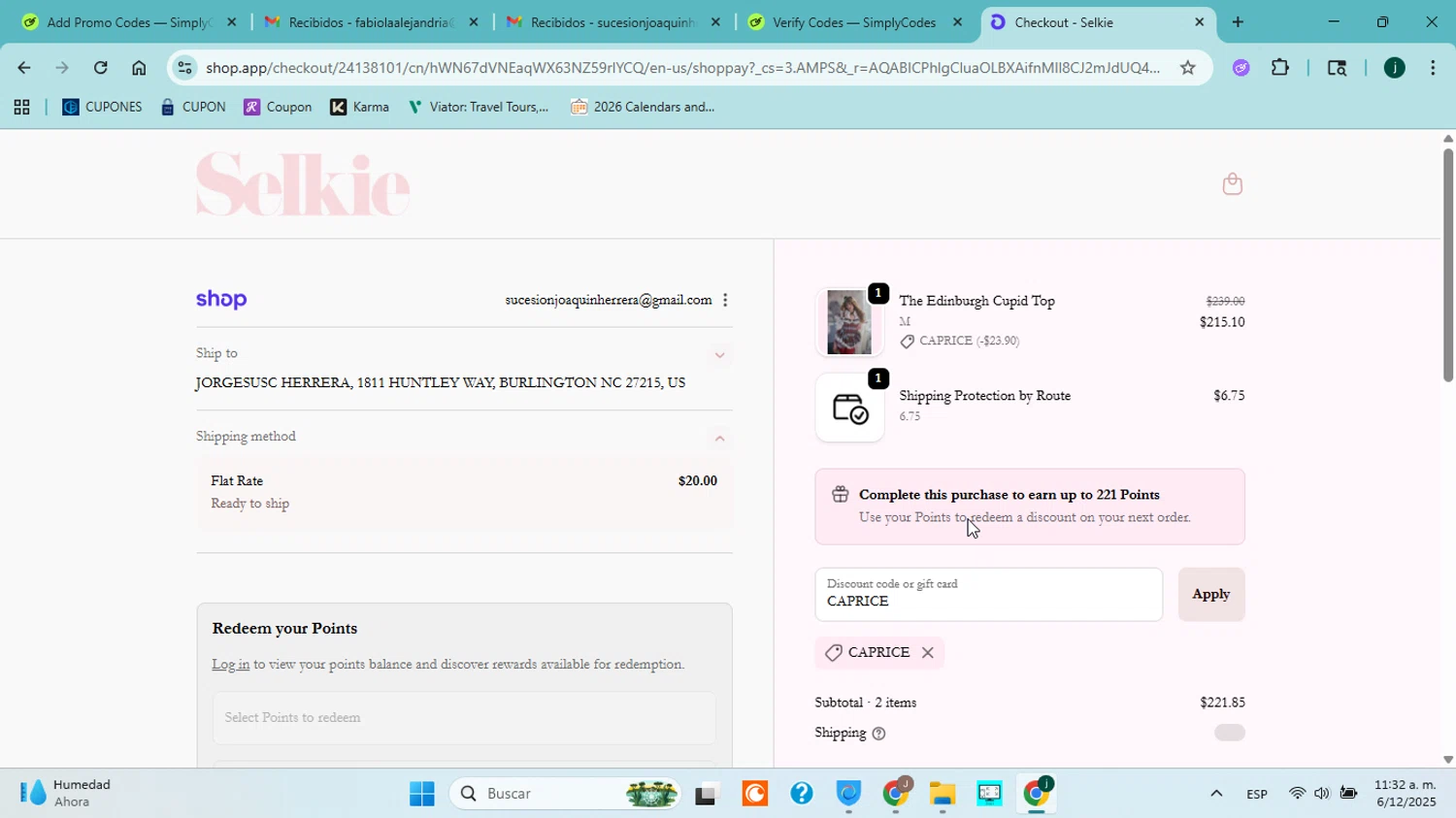The height and width of the screenshot is (818, 1456).
Task: Reload the checkout page
Action: click(x=100, y=68)
